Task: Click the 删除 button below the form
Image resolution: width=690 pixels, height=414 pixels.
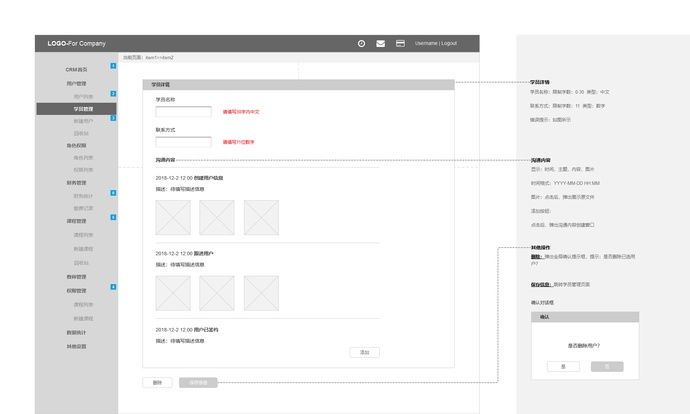Action: click(157, 382)
